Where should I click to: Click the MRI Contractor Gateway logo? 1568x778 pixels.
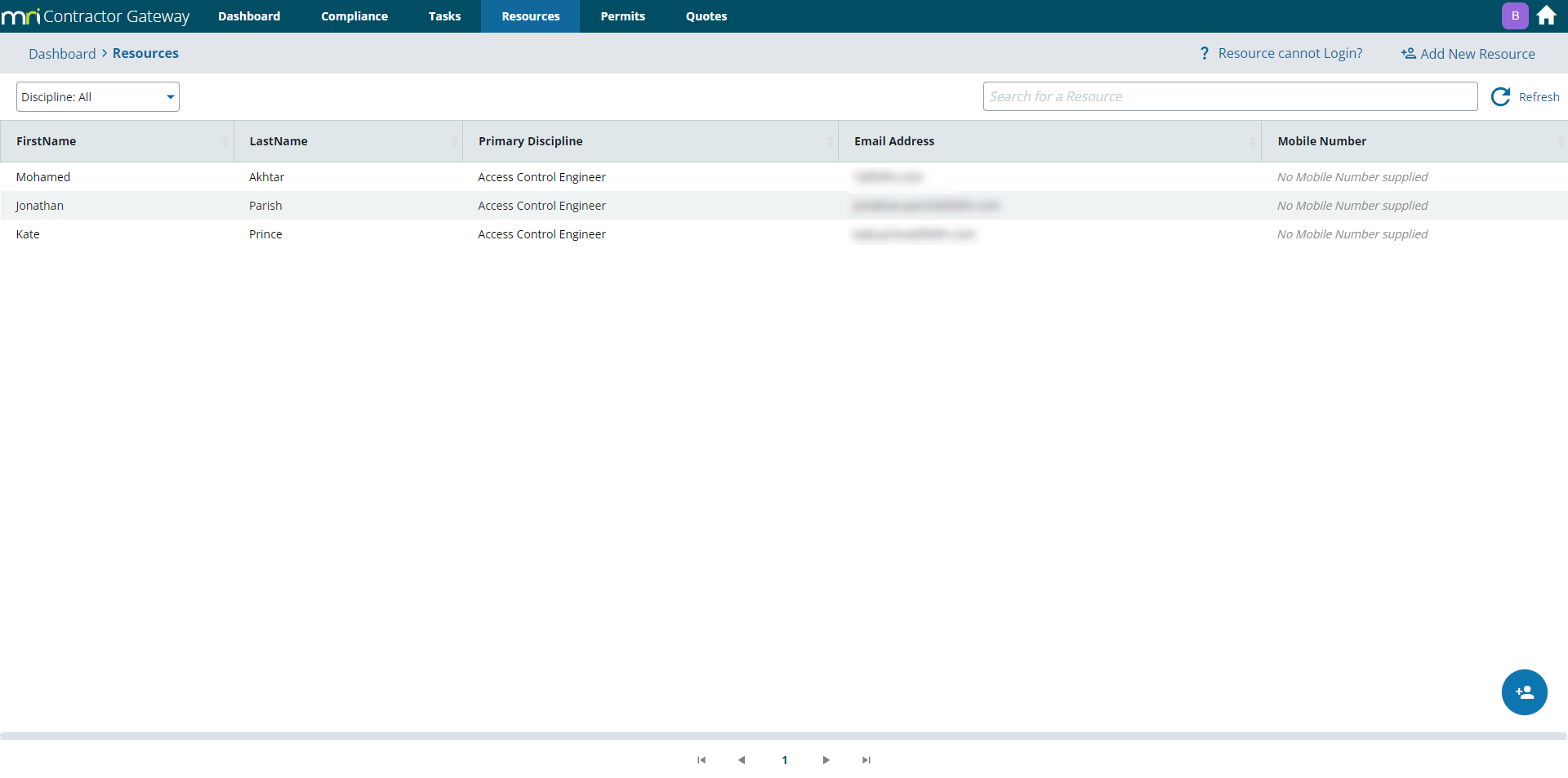[96, 16]
